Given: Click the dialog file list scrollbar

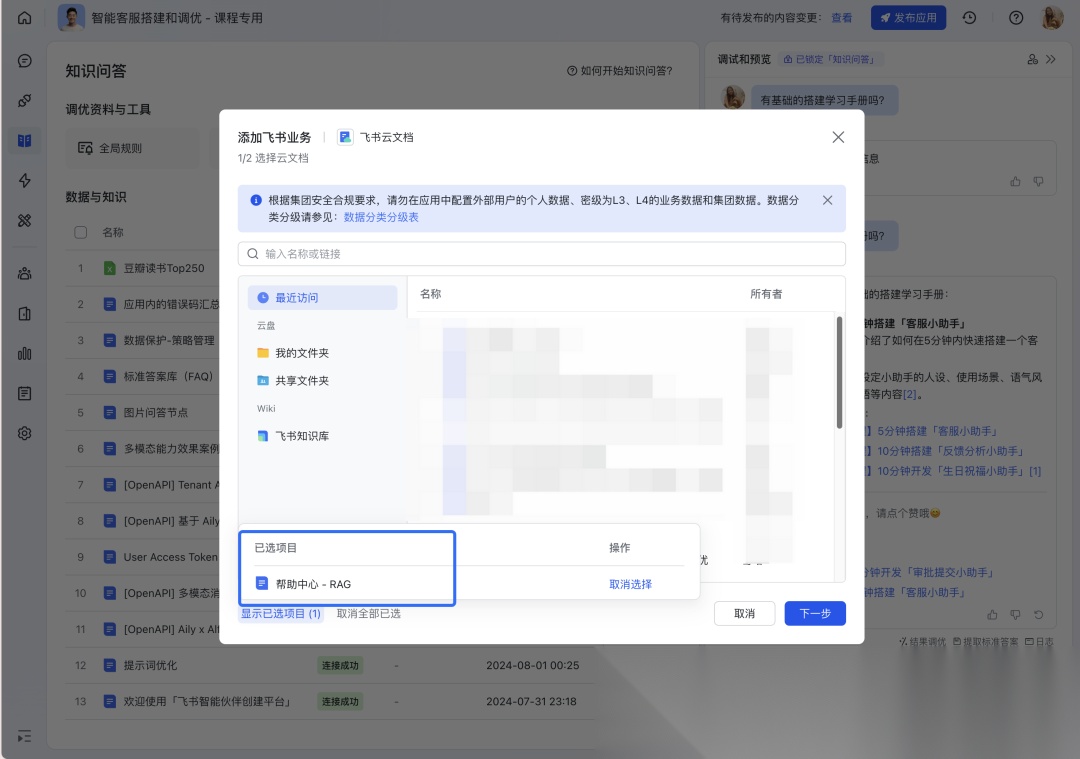Looking at the screenshot, I should (x=839, y=373).
